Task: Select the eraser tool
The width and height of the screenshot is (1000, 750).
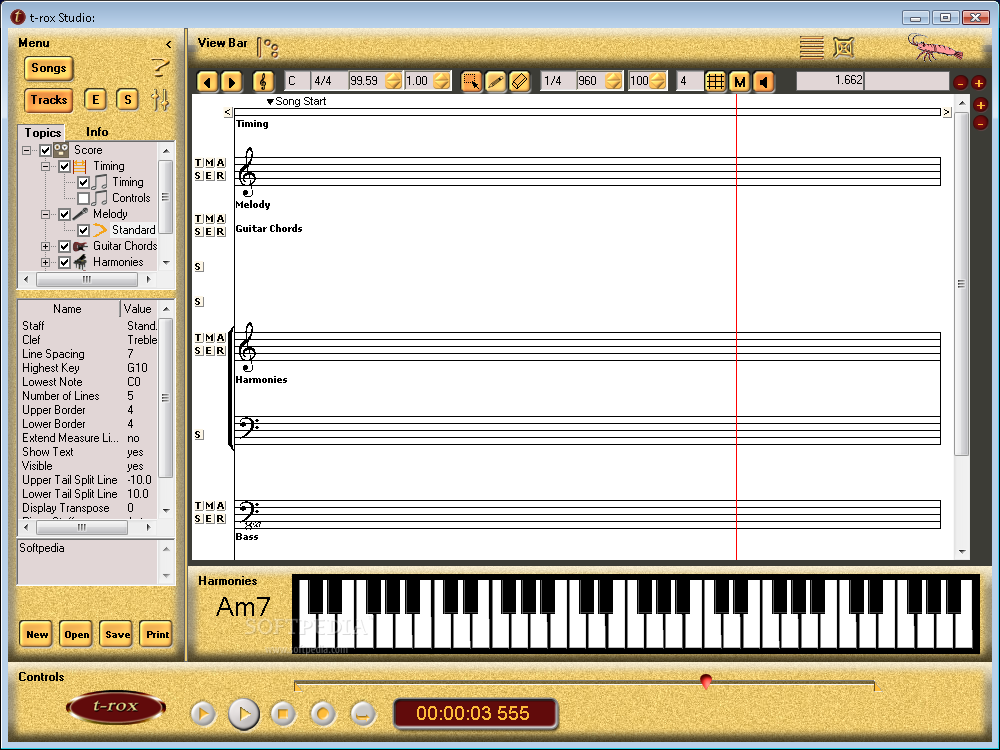Action: 520,81
